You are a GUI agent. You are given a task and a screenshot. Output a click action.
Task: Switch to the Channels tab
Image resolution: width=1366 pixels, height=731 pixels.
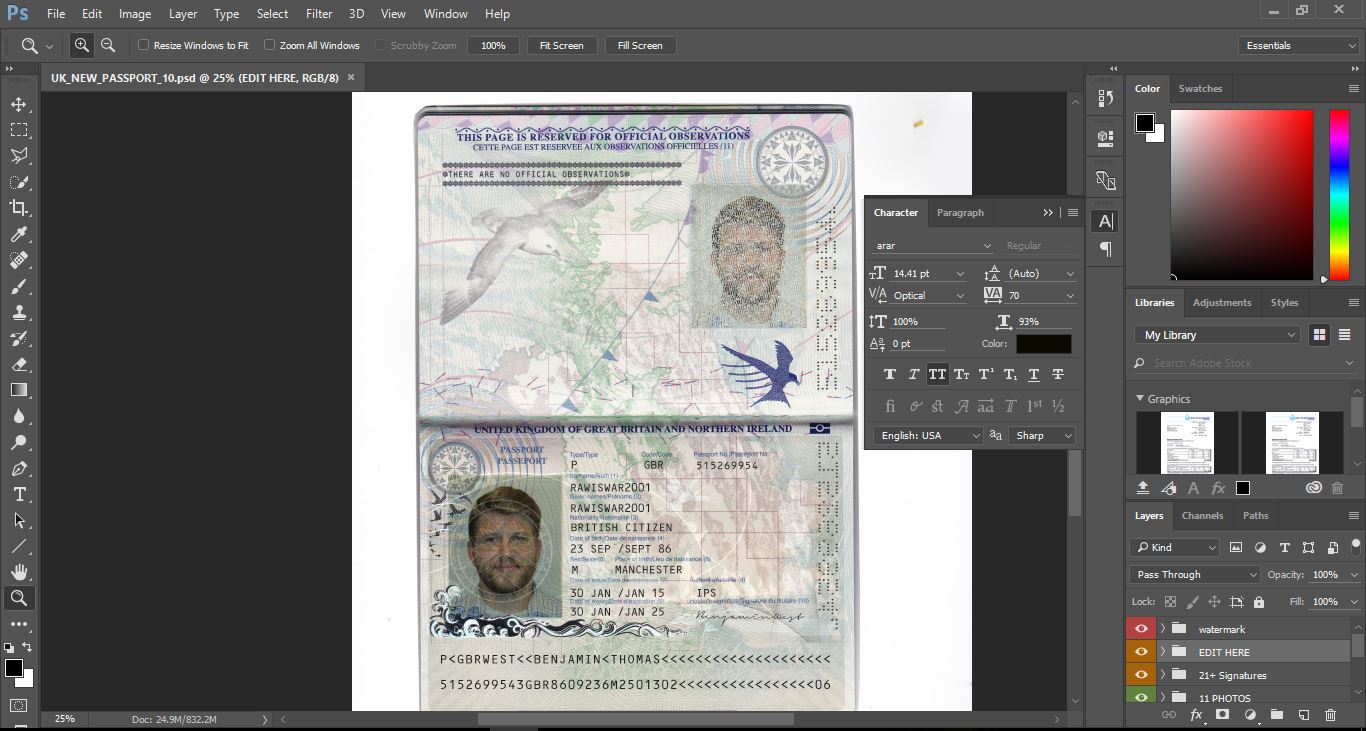(1202, 515)
